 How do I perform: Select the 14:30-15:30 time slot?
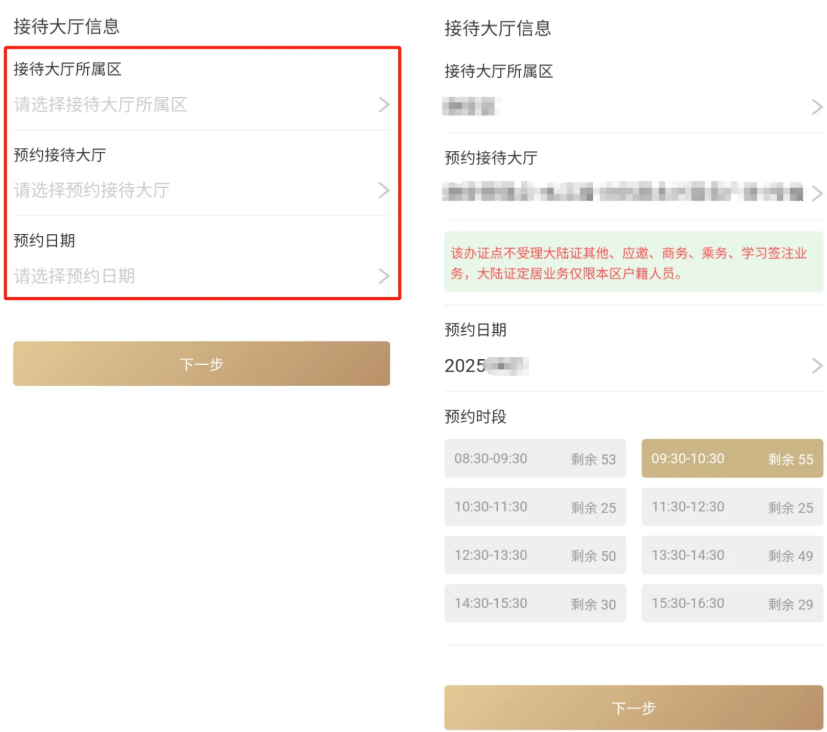[535, 604]
